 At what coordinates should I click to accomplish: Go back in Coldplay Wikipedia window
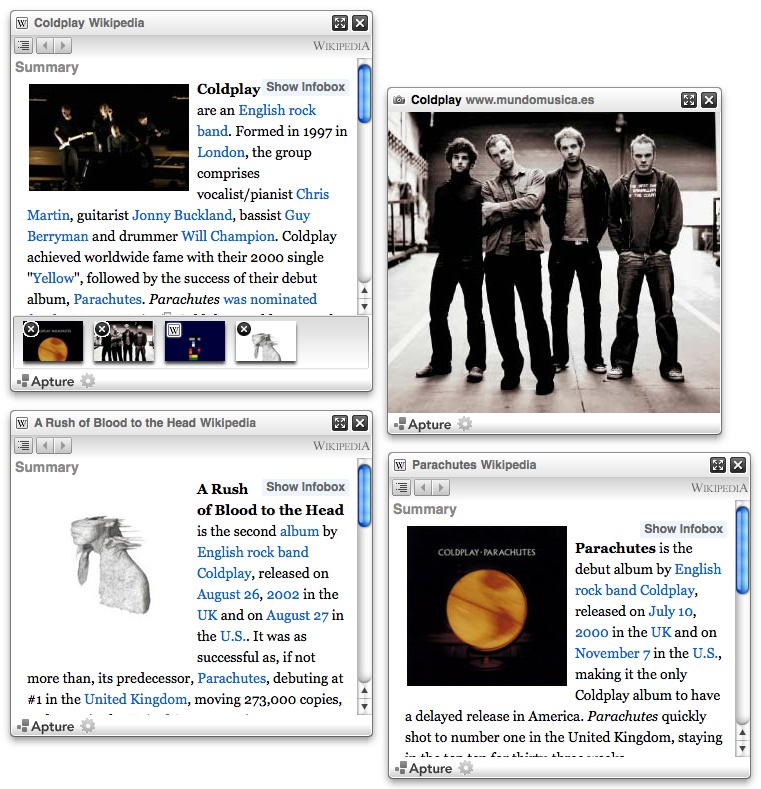tap(44, 46)
